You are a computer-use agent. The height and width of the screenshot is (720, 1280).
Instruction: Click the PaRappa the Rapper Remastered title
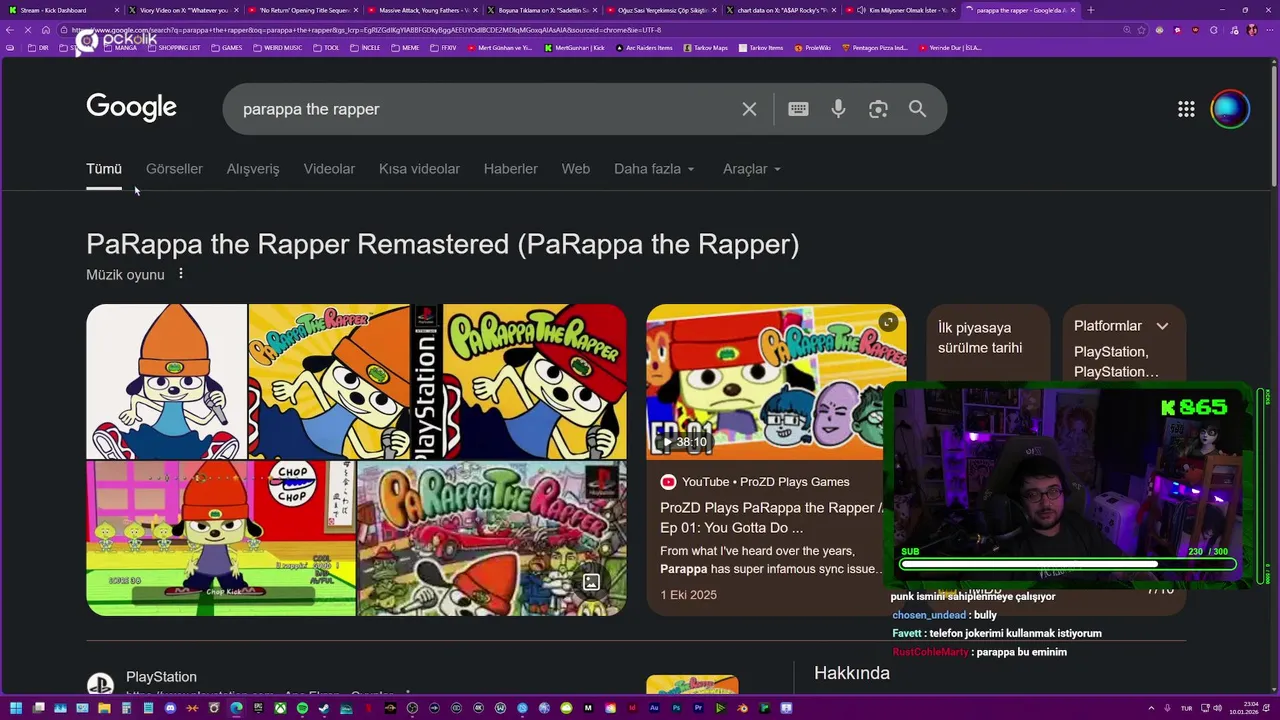pyautogui.click(x=443, y=244)
